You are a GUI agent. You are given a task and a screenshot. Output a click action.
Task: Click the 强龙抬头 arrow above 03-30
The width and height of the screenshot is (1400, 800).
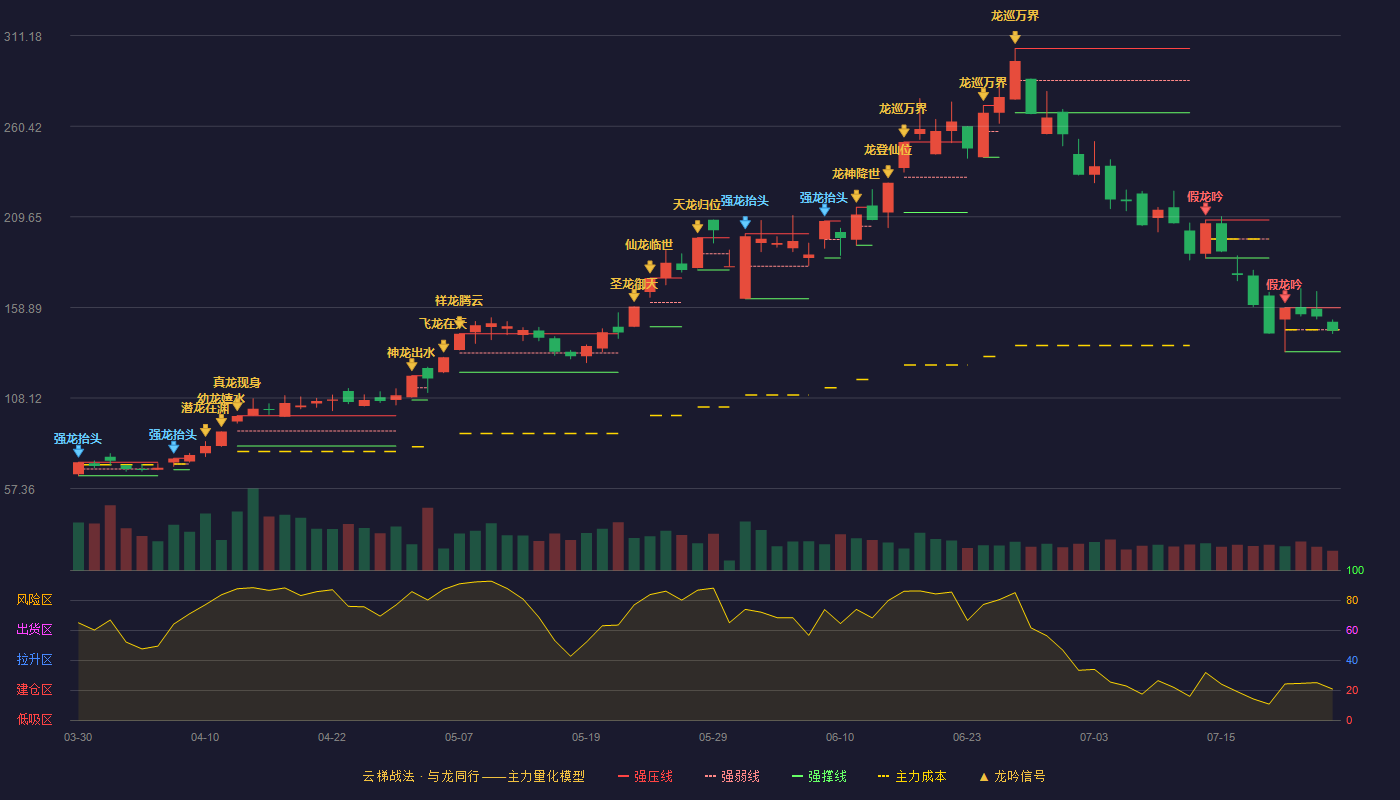[78, 452]
